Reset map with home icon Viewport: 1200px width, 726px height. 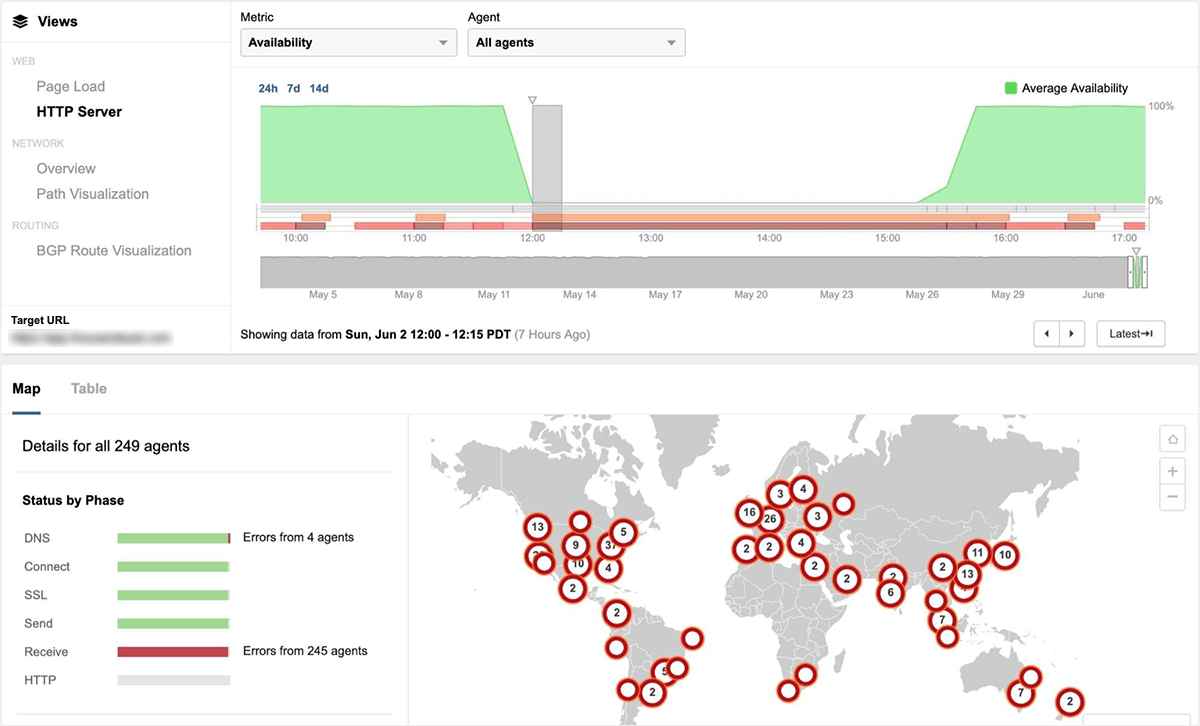coord(1172,438)
